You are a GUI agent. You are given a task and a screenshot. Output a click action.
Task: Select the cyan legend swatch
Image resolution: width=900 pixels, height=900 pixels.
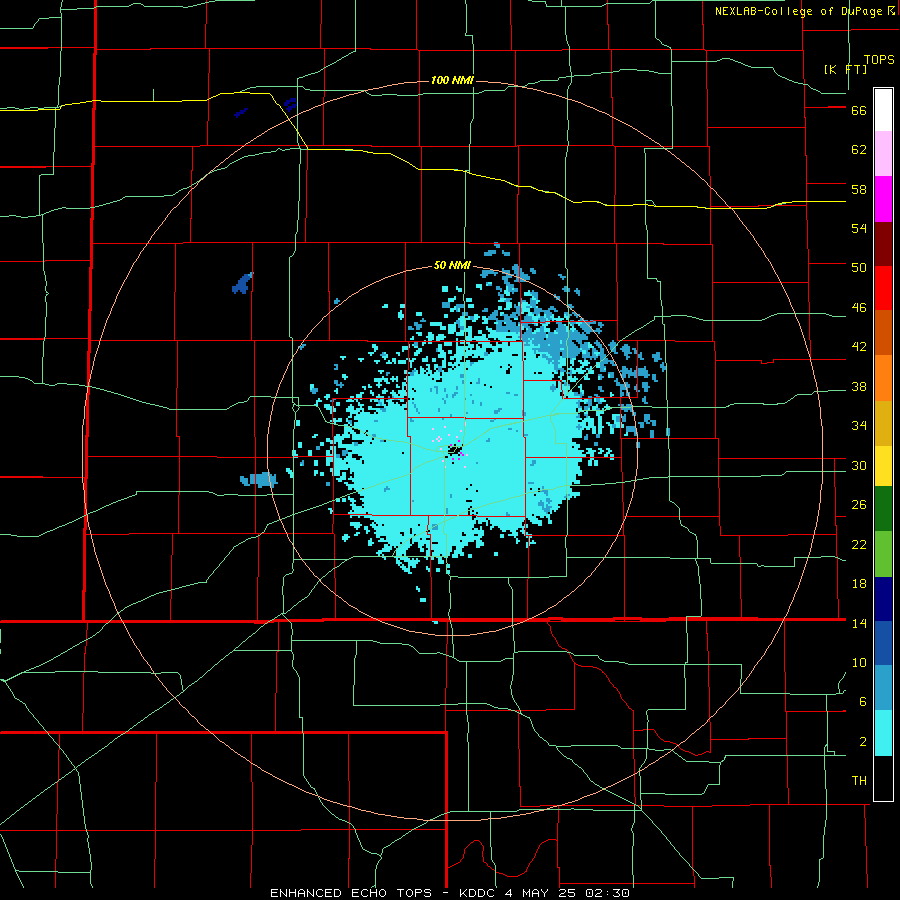tap(883, 733)
